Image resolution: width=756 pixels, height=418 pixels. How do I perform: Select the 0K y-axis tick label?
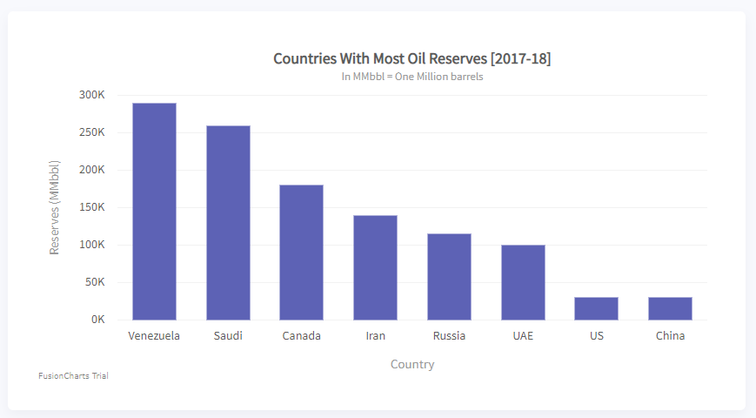(x=97, y=320)
